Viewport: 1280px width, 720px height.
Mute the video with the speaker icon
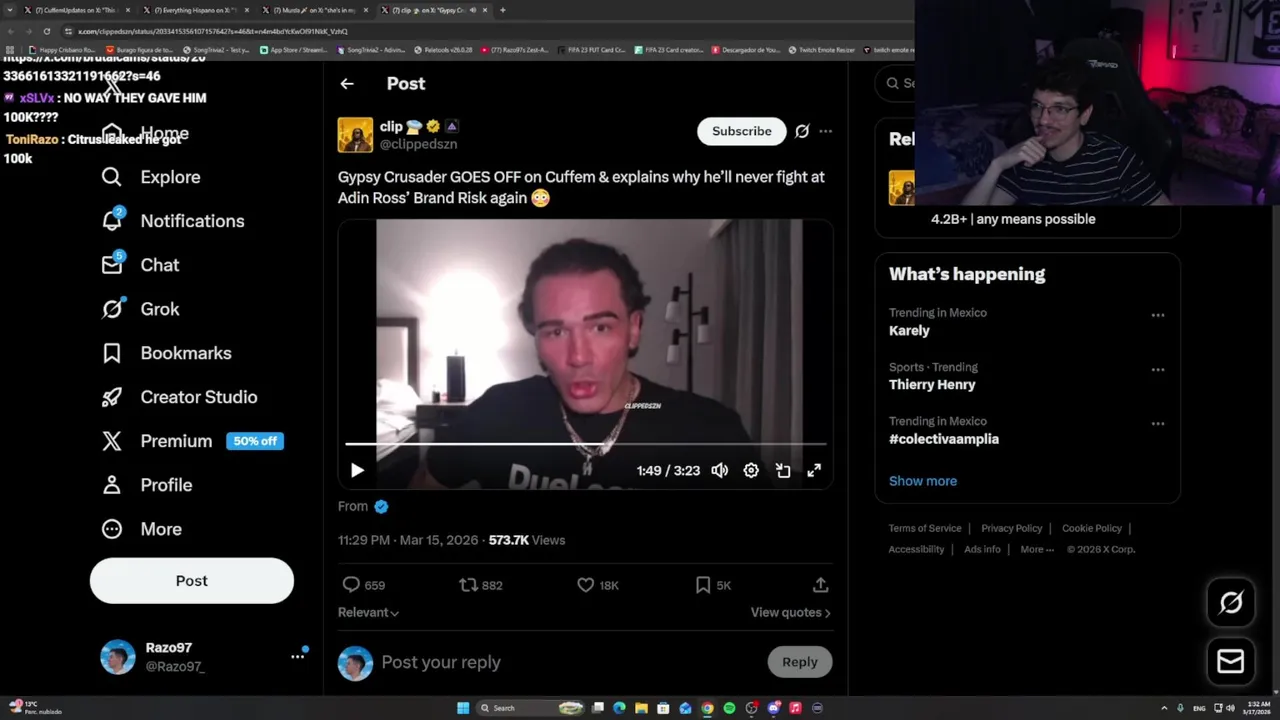[719, 470]
